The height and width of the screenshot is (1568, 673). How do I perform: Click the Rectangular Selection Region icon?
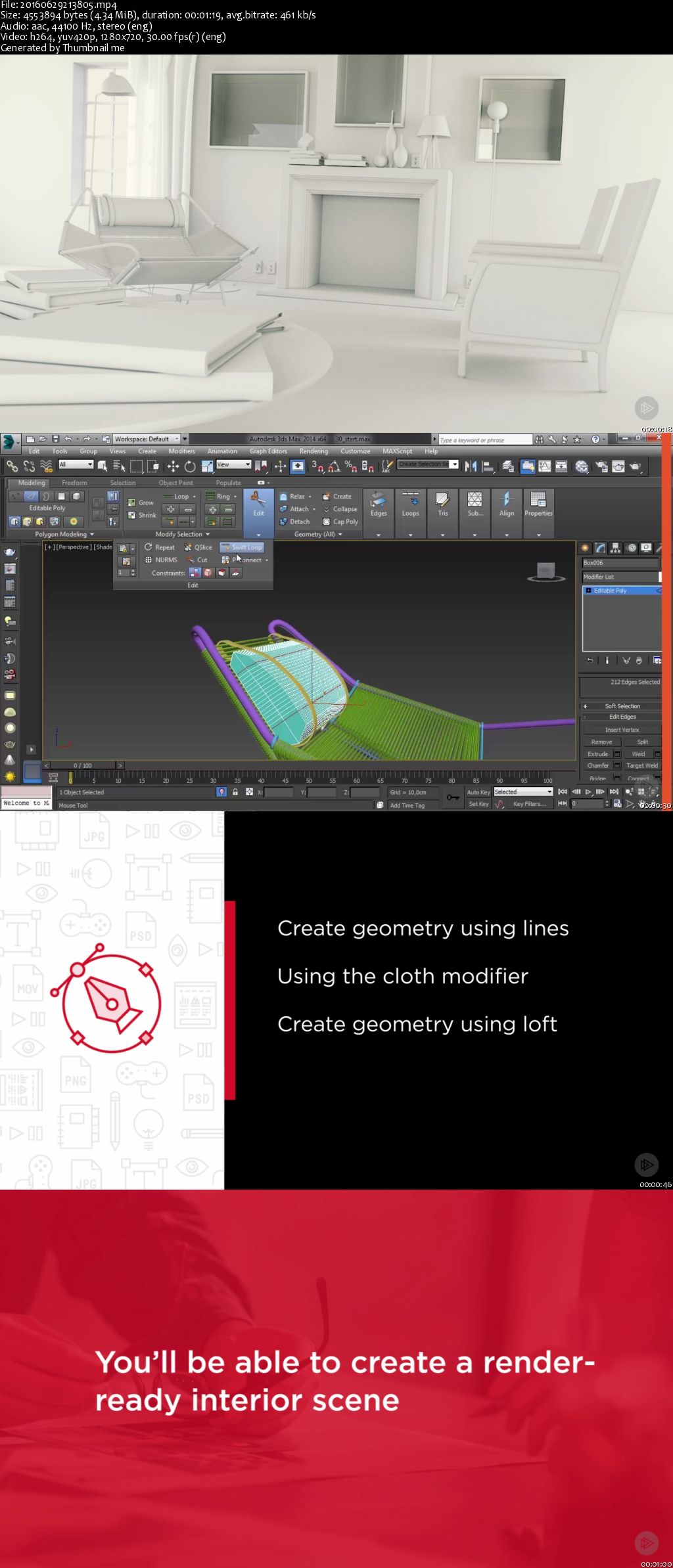pos(136,466)
